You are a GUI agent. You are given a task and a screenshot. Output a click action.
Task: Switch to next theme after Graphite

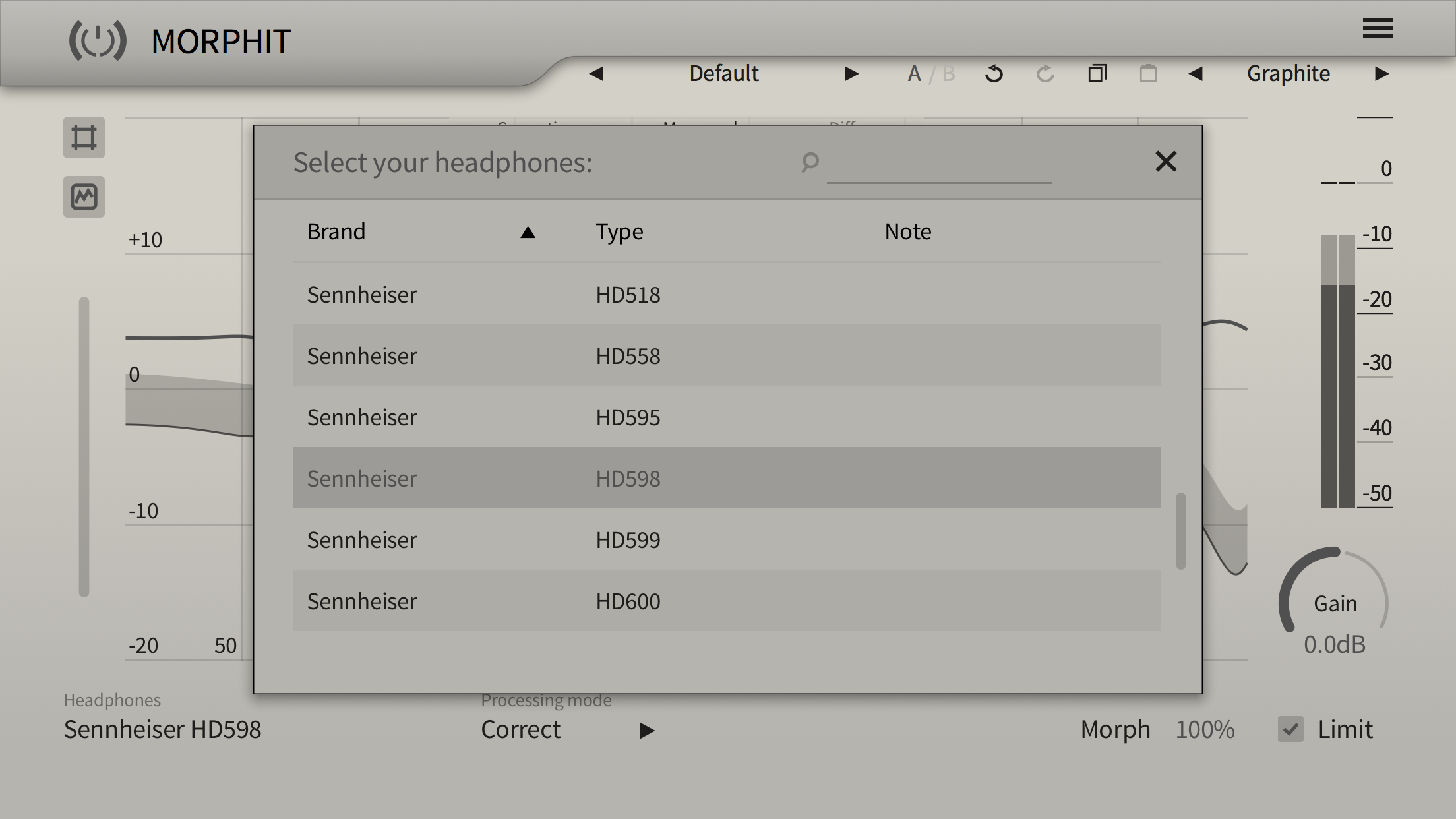coord(1381,74)
